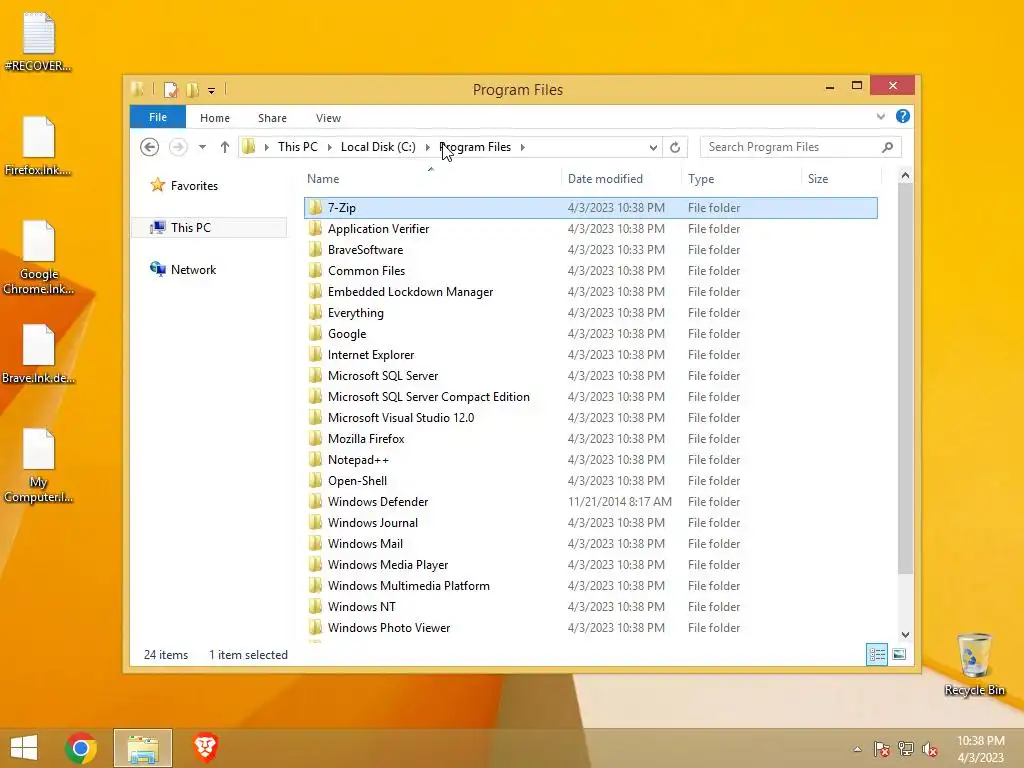Image resolution: width=1024 pixels, height=768 pixels.
Task: Select the #RECOVER file on desktop
Action: coord(38,42)
